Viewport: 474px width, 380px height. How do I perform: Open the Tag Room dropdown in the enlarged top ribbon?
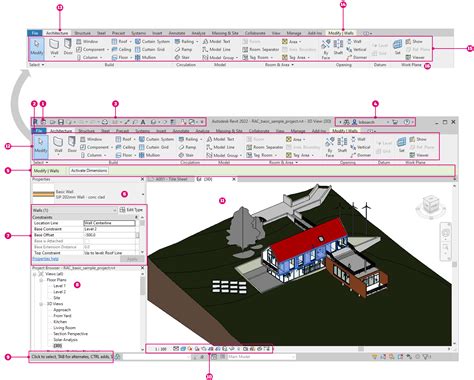pos(272,57)
